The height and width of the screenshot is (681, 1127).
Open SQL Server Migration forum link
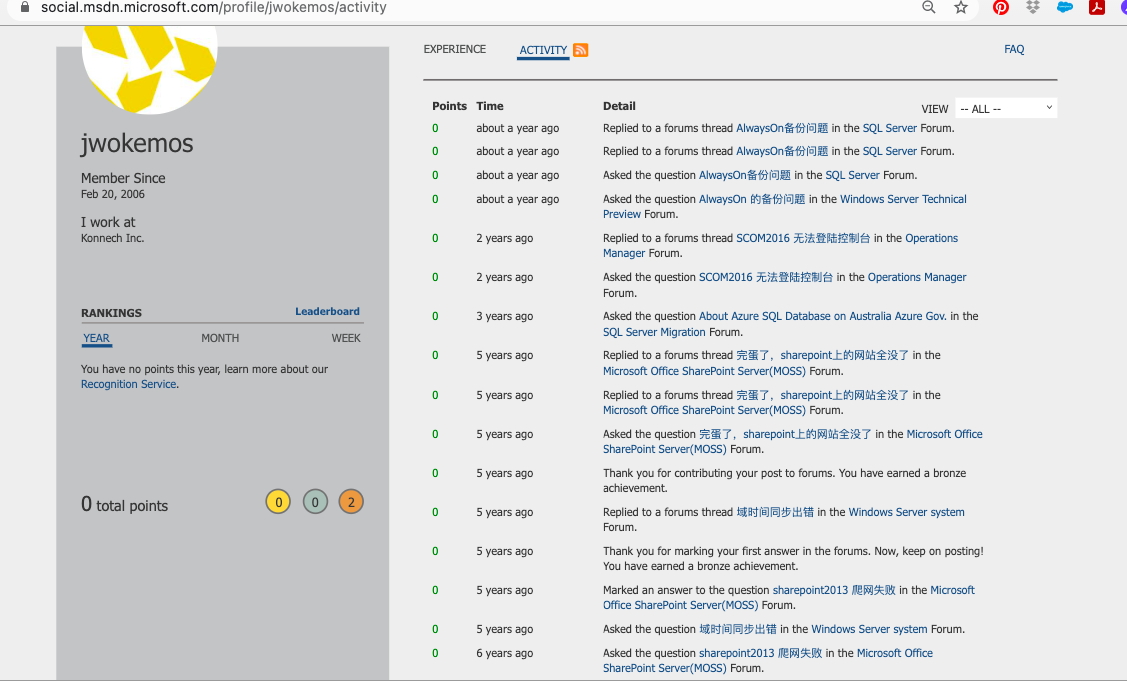(x=654, y=332)
